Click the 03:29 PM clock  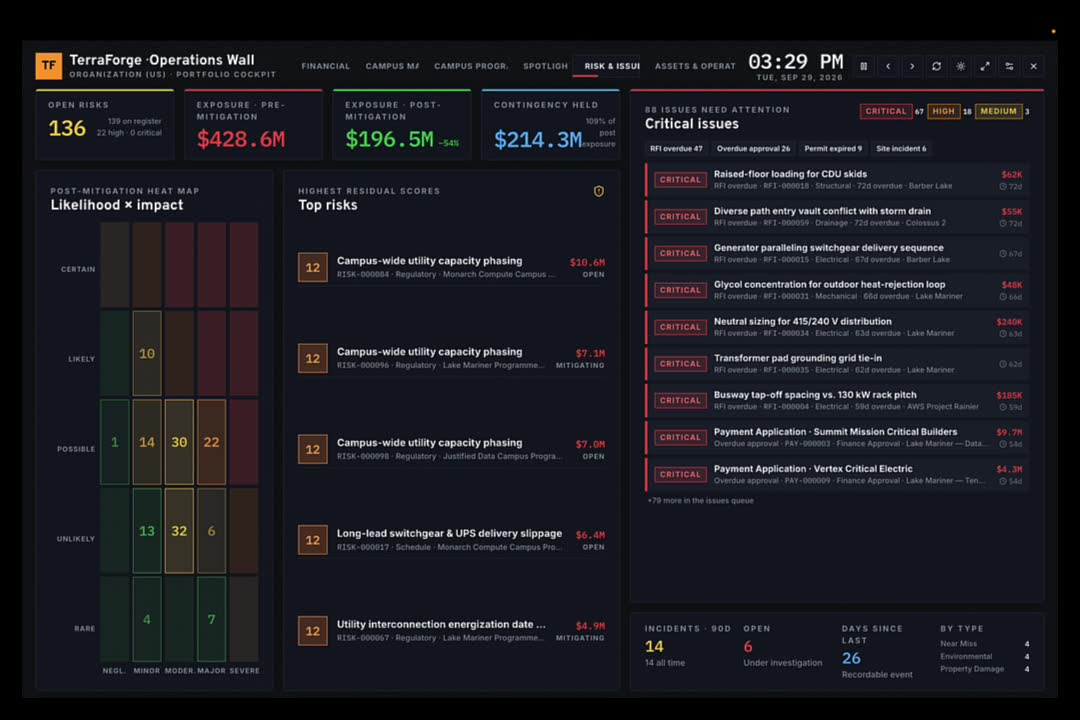coord(796,62)
